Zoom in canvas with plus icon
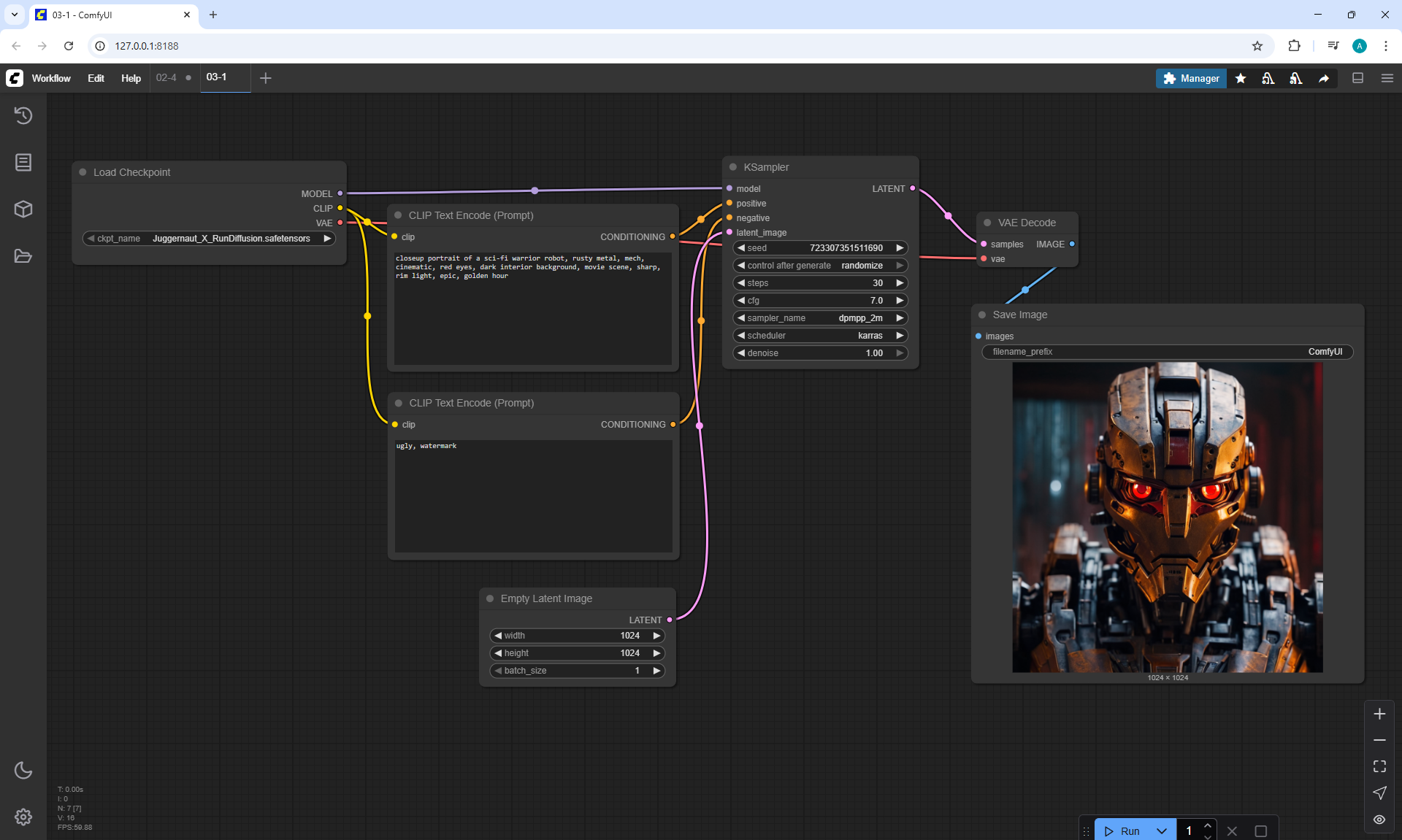1402x840 pixels. pyautogui.click(x=1379, y=714)
